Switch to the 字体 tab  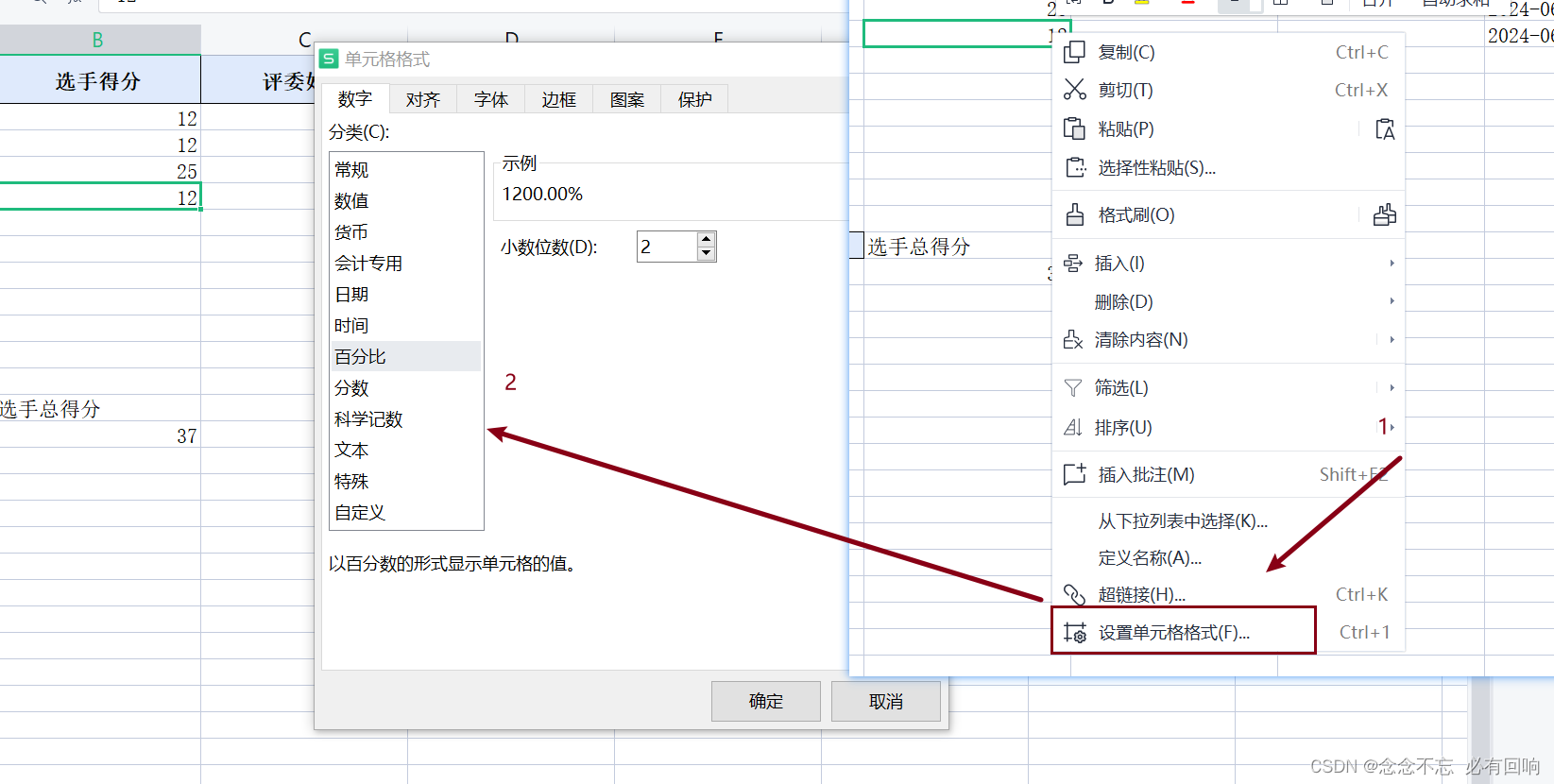pyautogui.click(x=491, y=99)
